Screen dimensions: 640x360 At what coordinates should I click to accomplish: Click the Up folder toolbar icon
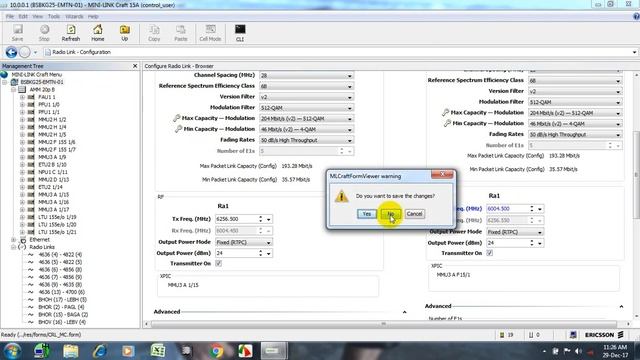pos(124,33)
